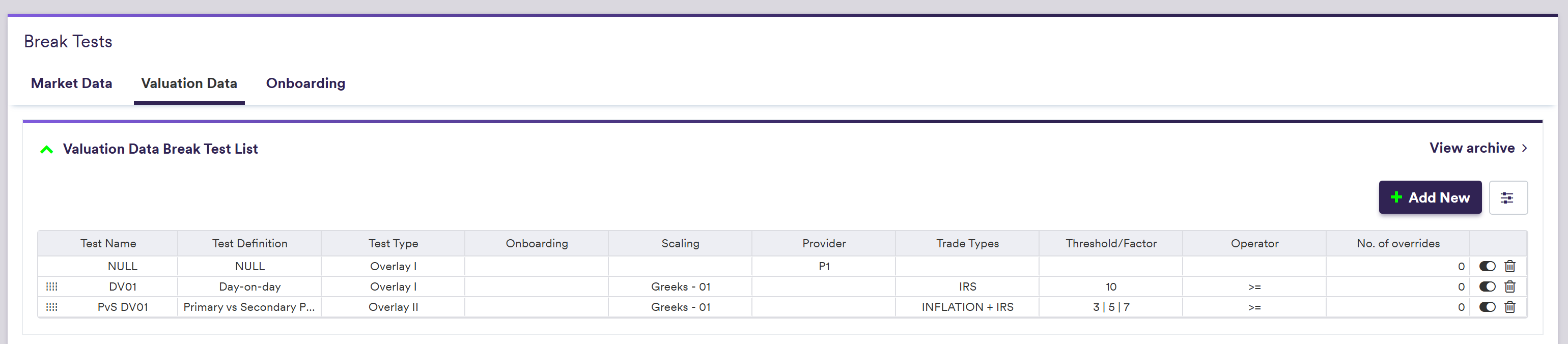The height and width of the screenshot is (344, 1568).
Task: Delete the NULL test row
Action: (x=1509, y=266)
